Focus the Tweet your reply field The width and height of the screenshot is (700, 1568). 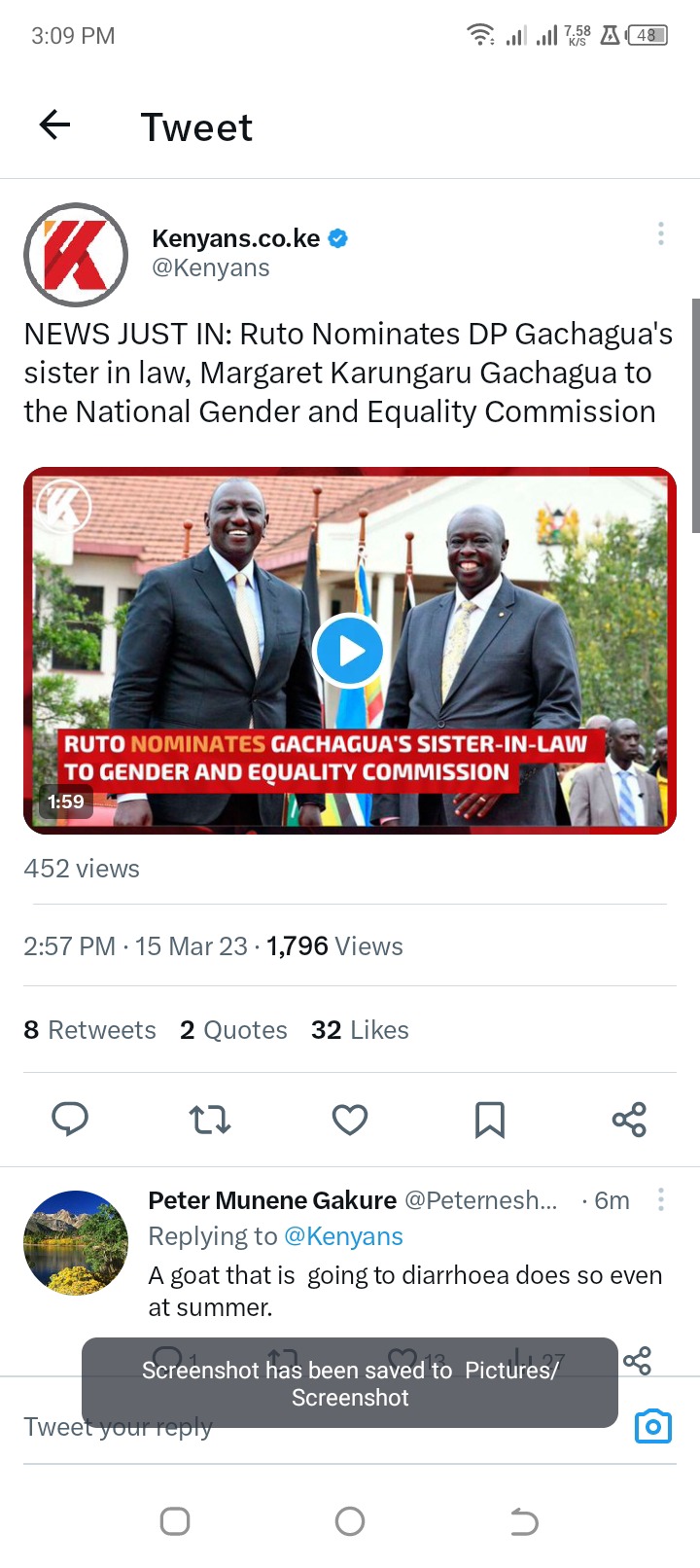click(321, 1426)
